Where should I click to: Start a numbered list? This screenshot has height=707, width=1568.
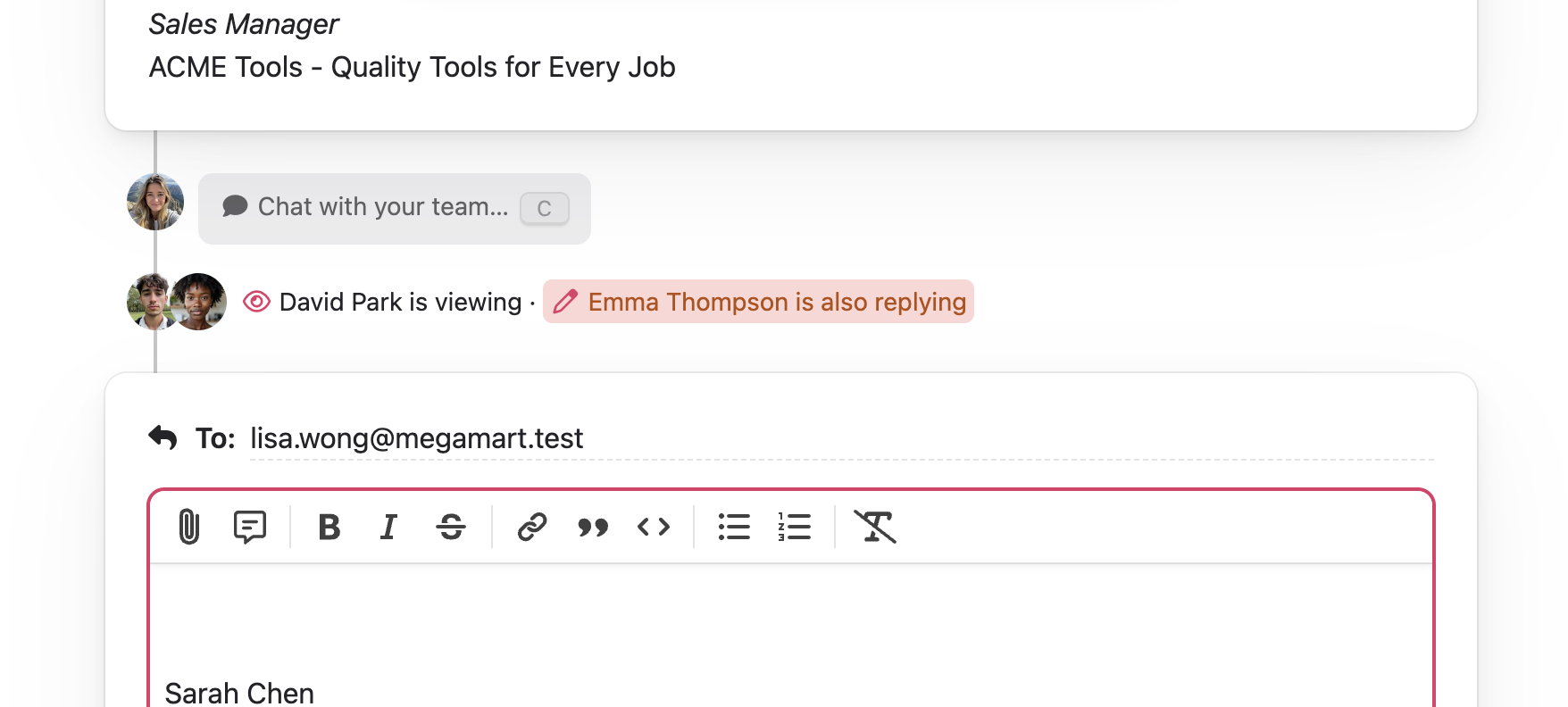tap(794, 527)
